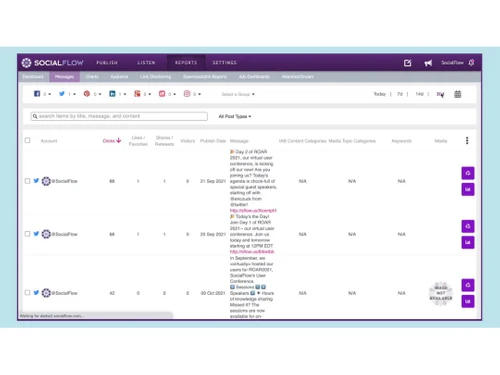Click the SocialFlow avatar in the 21 Sep 2021 row
The width and height of the screenshot is (500, 375).
[46, 181]
